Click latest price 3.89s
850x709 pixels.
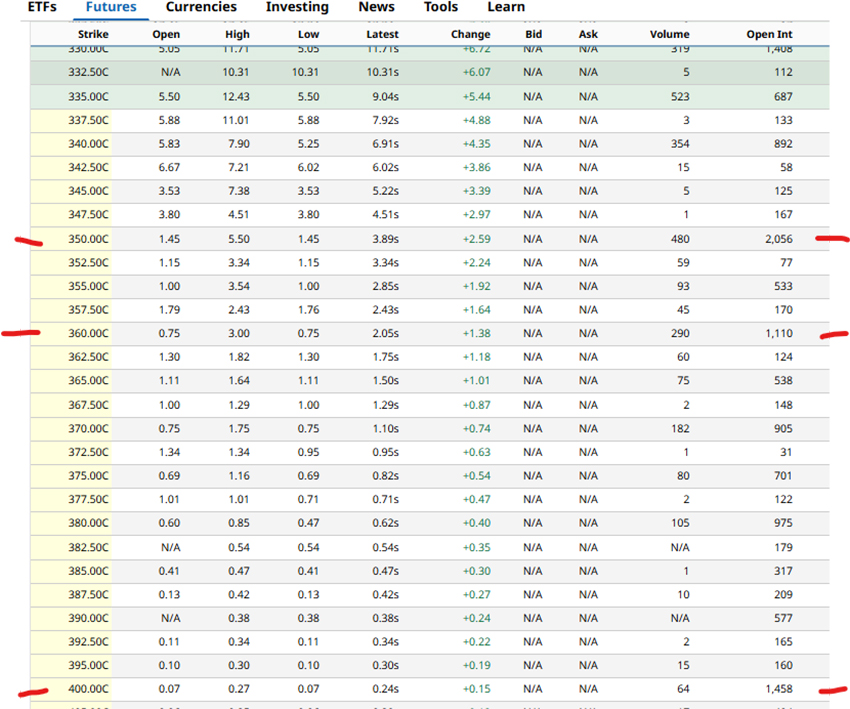tap(385, 239)
